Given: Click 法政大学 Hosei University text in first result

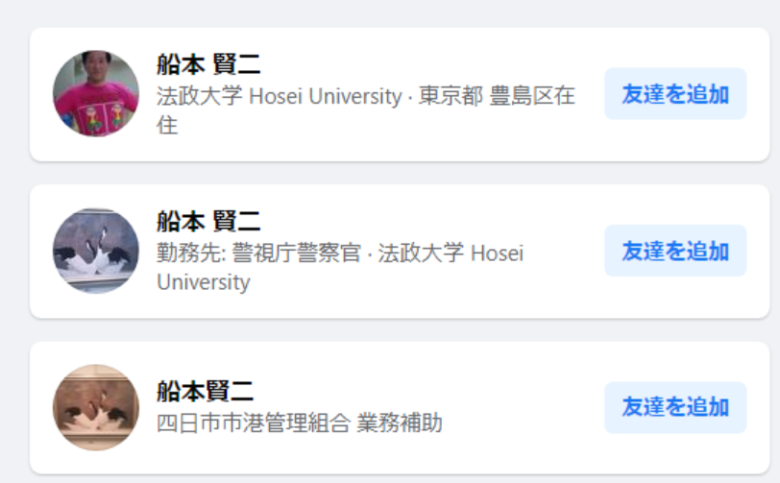Looking at the screenshot, I should coord(279,96).
